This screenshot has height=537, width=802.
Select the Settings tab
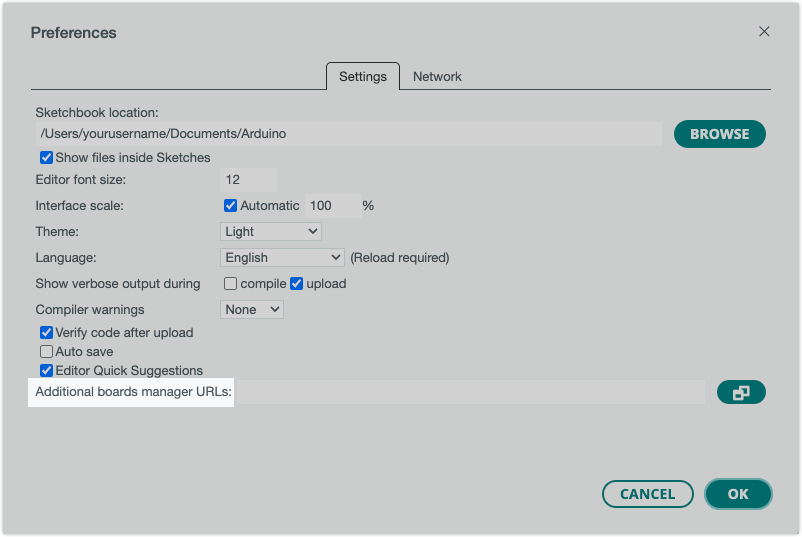362,77
